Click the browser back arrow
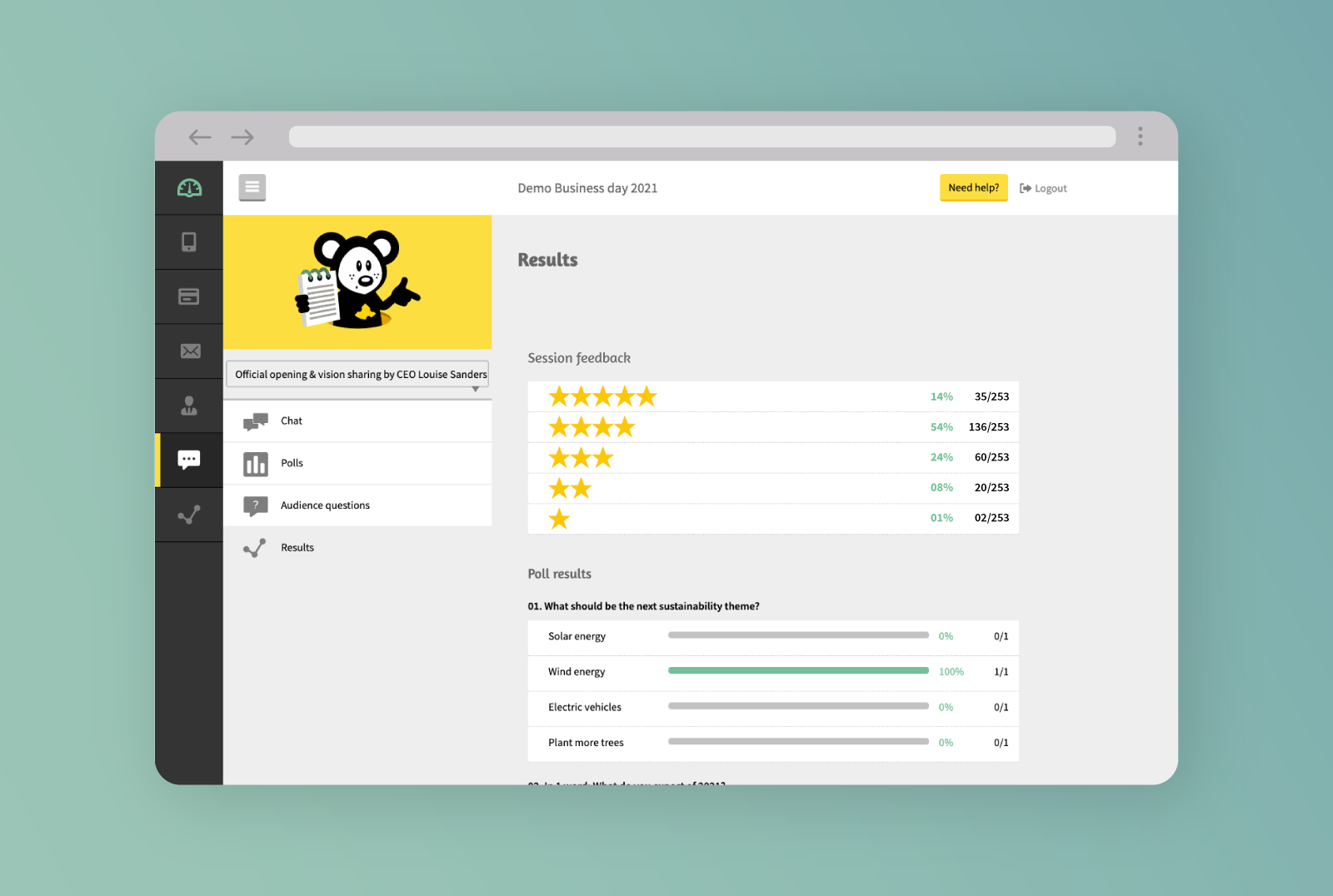This screenshot has height=896, width=1333. [200, 137]
